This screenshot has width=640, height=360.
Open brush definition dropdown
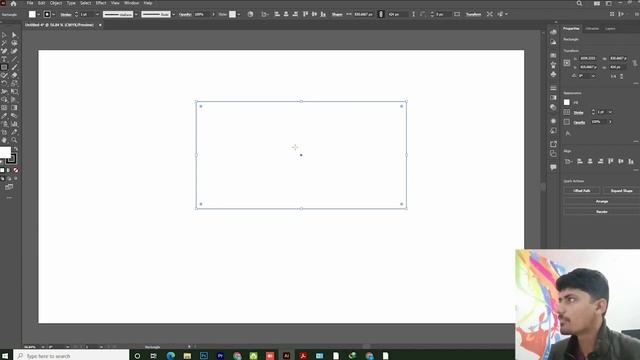click(173, 14)
